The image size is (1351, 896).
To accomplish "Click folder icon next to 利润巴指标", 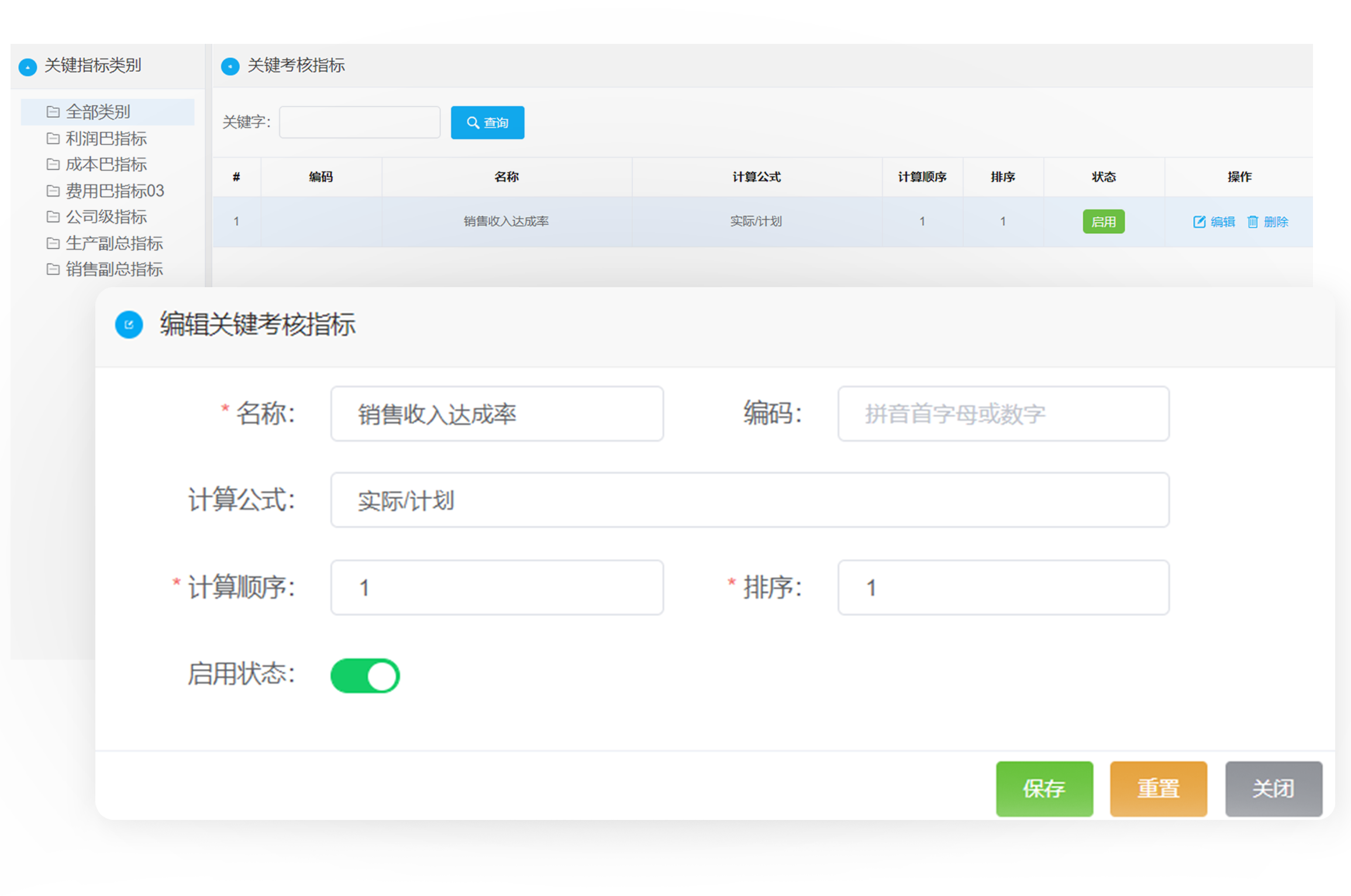I will pos(53,139).
